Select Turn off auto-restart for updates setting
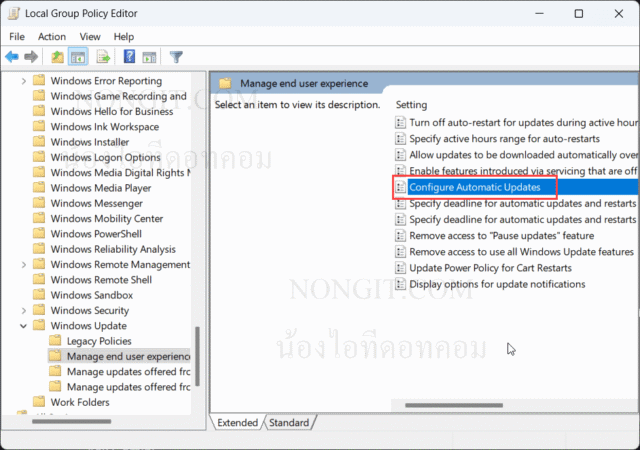The height and width of the screenshot is (450, 640). pyautogui.click(x=524, y=123)
